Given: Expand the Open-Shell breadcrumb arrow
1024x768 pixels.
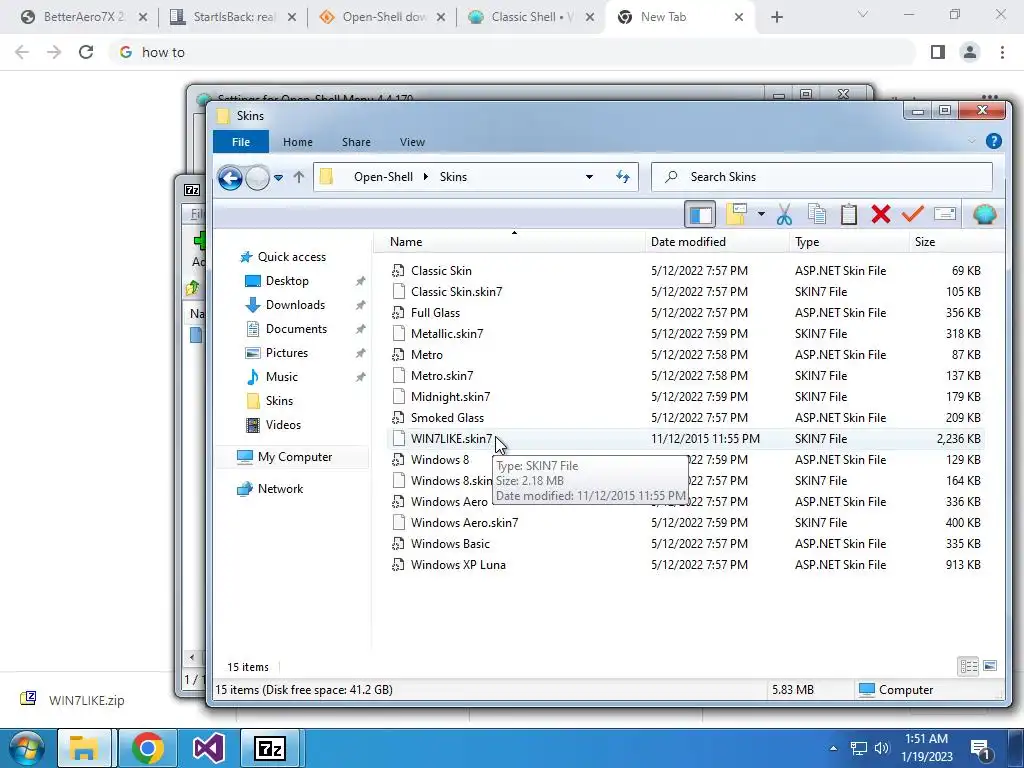Looking at the screenshot, I should point(426,177).
